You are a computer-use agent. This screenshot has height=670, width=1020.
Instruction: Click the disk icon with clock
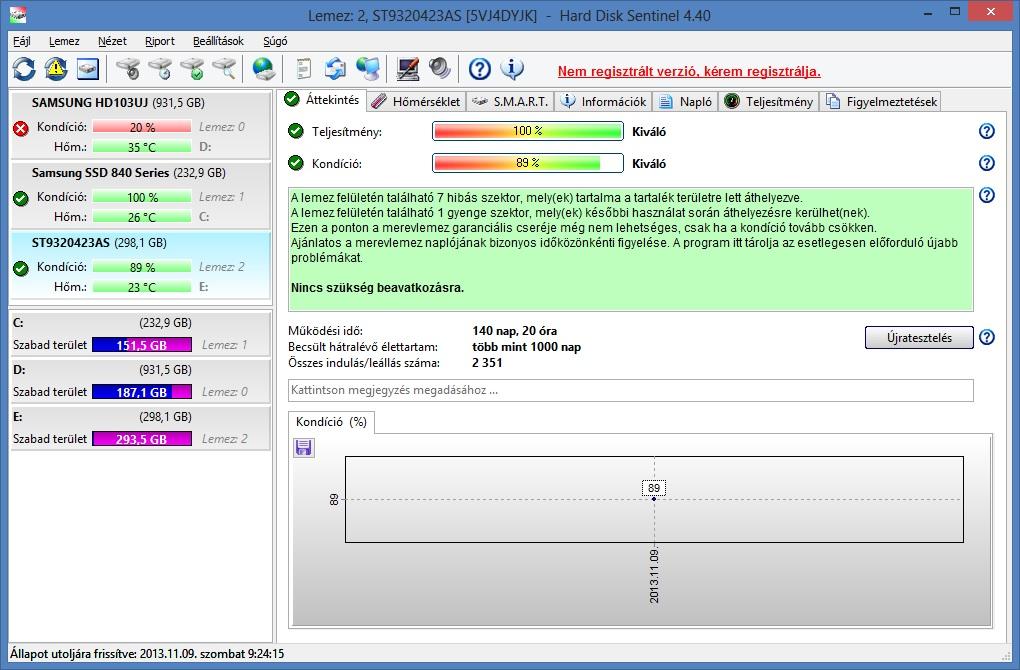[x=160, y=69]
